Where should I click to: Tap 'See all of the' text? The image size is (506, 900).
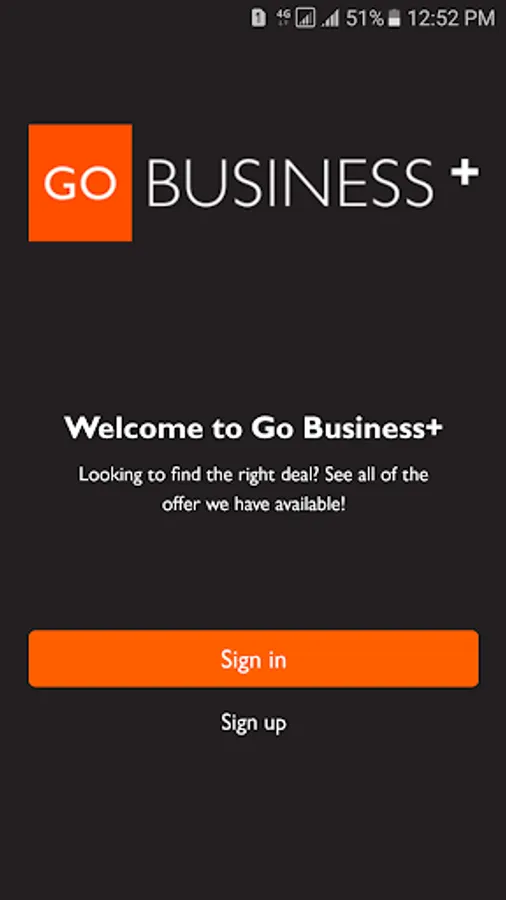coord(377,475)
